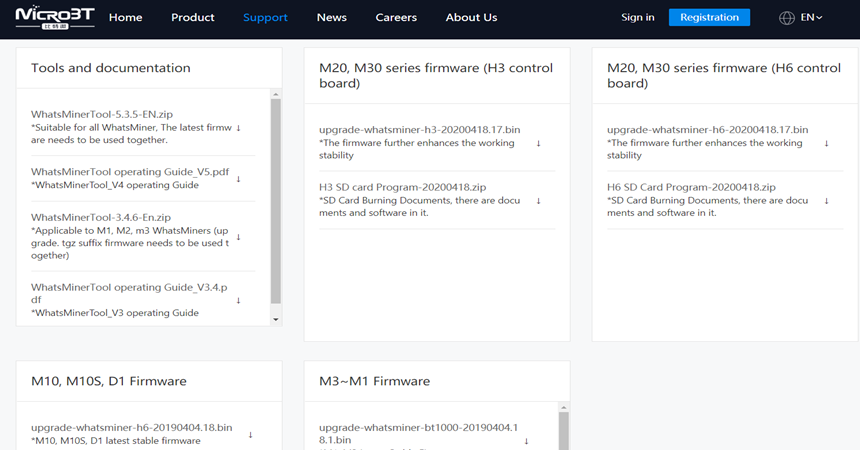Click download arrow for upgrade-whatsminer-h6-20190404.18.bin
860x450 pixels.
[250, 435]
